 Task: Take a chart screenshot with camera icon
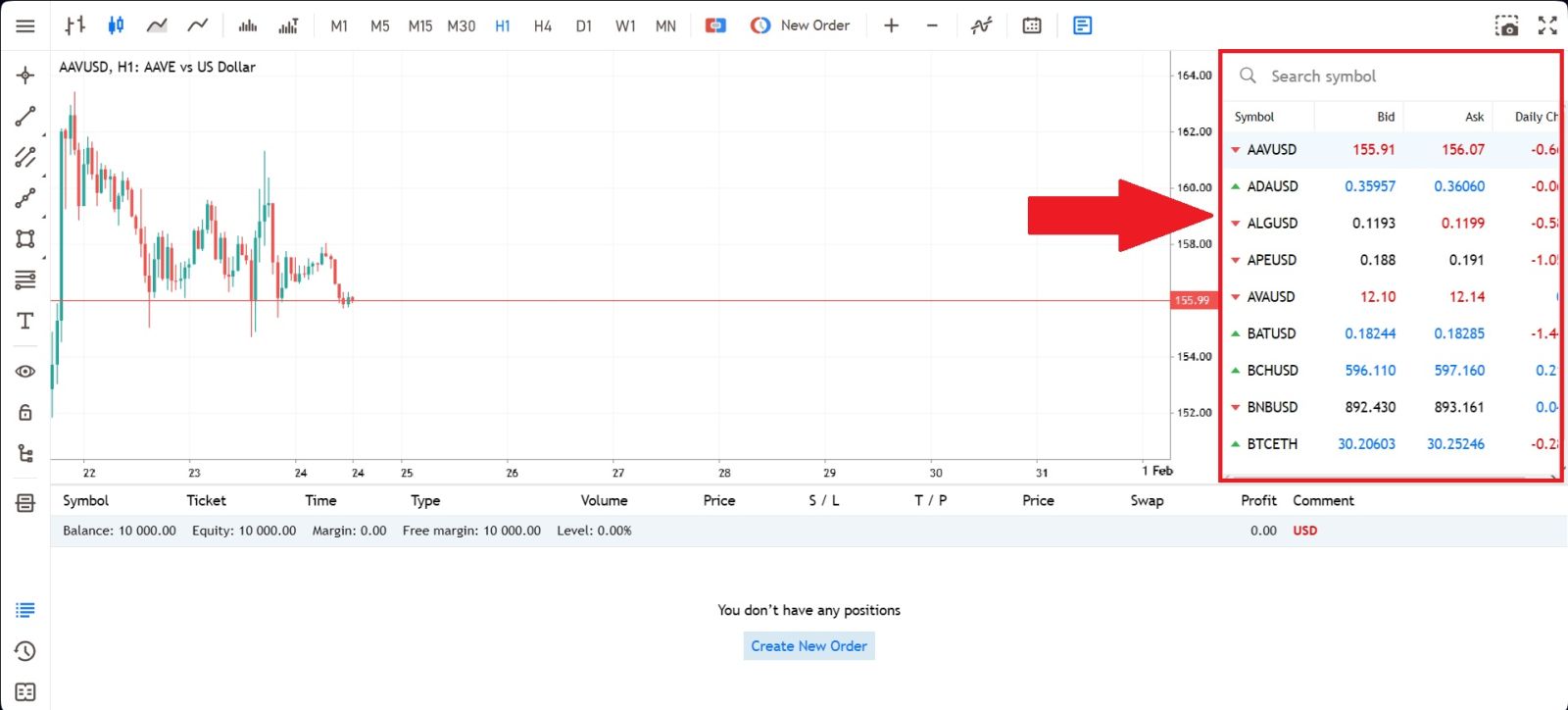pos(1506,25)
